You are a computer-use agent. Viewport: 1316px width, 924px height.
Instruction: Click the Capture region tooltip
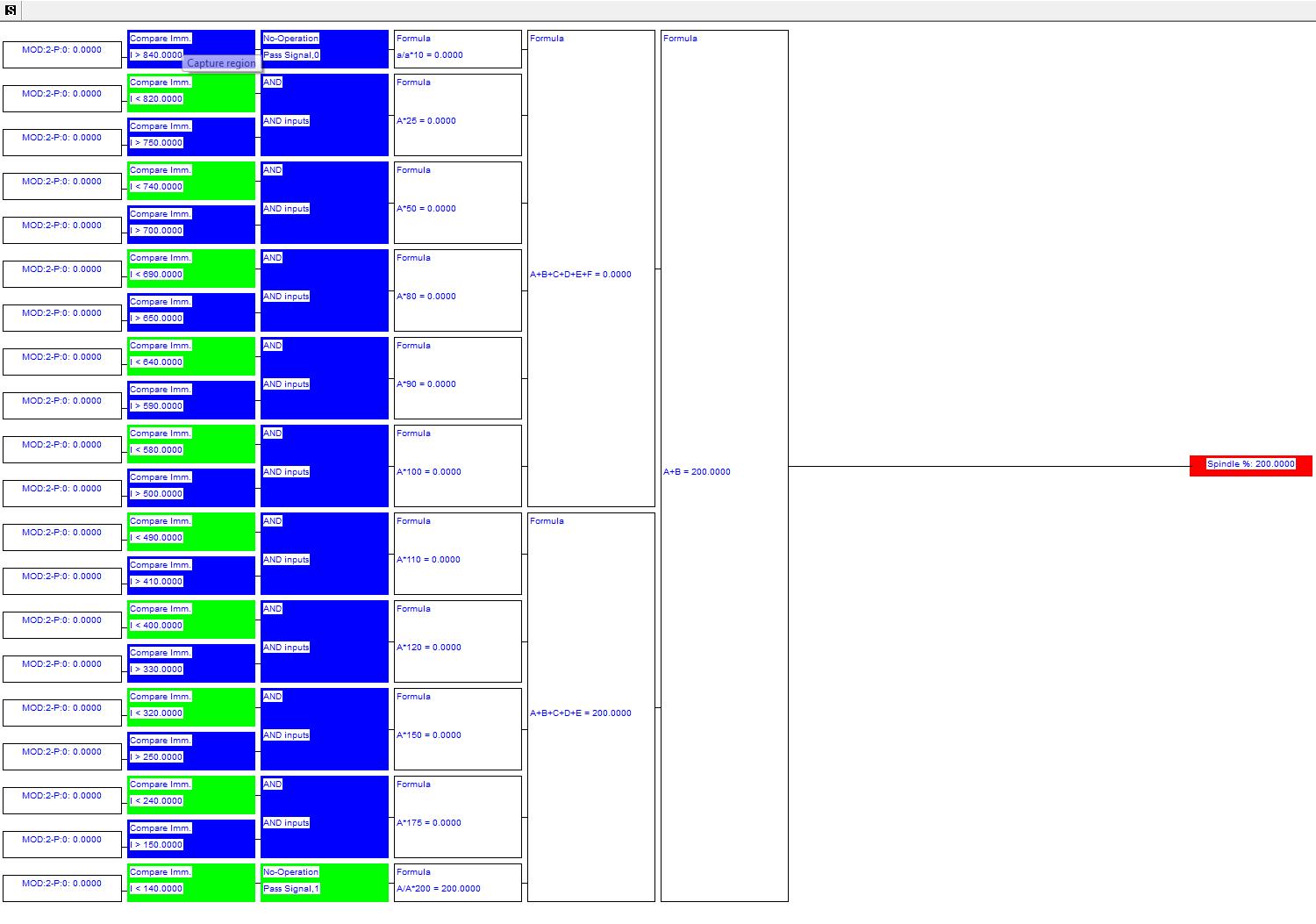(221, 63)
